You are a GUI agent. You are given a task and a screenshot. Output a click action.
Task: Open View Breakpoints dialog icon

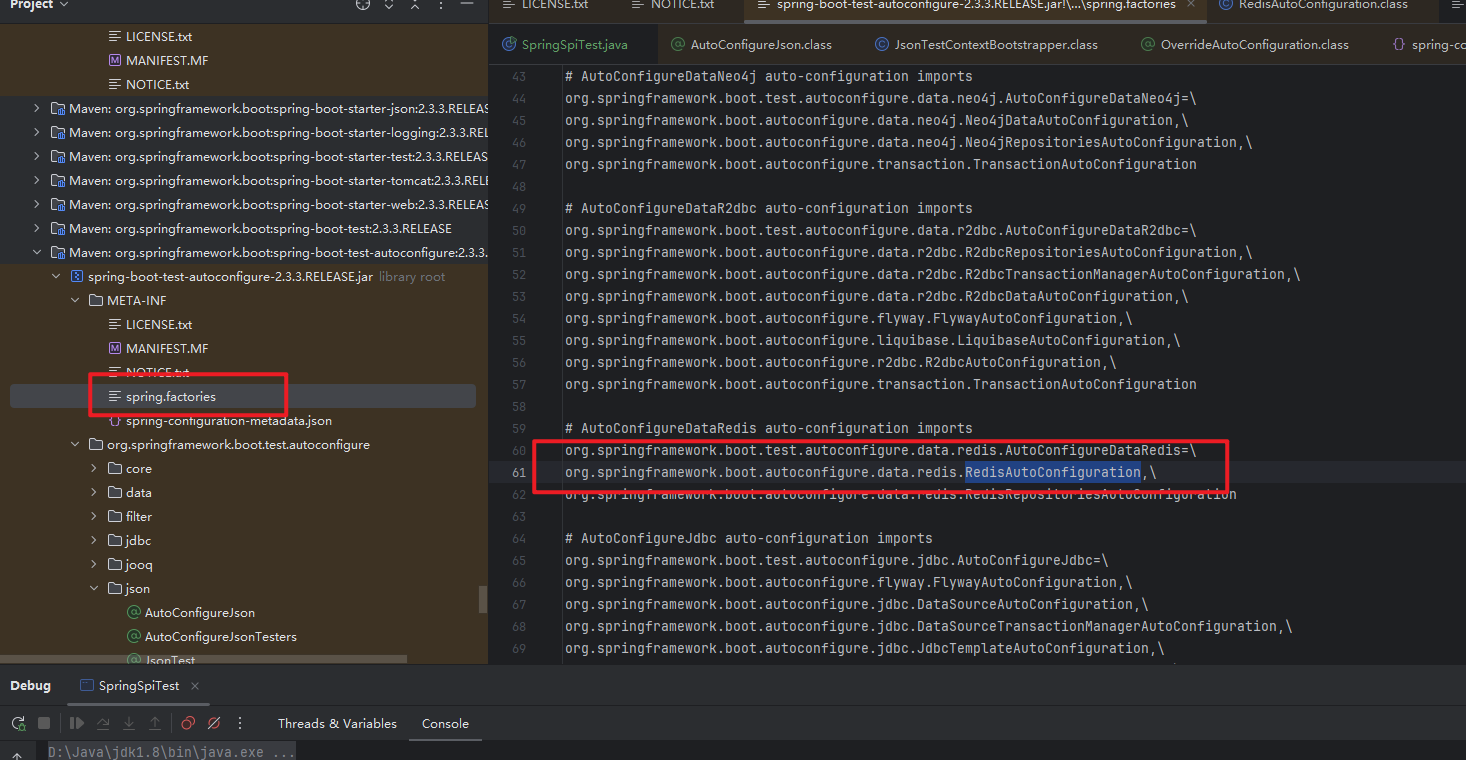[188, 723]
